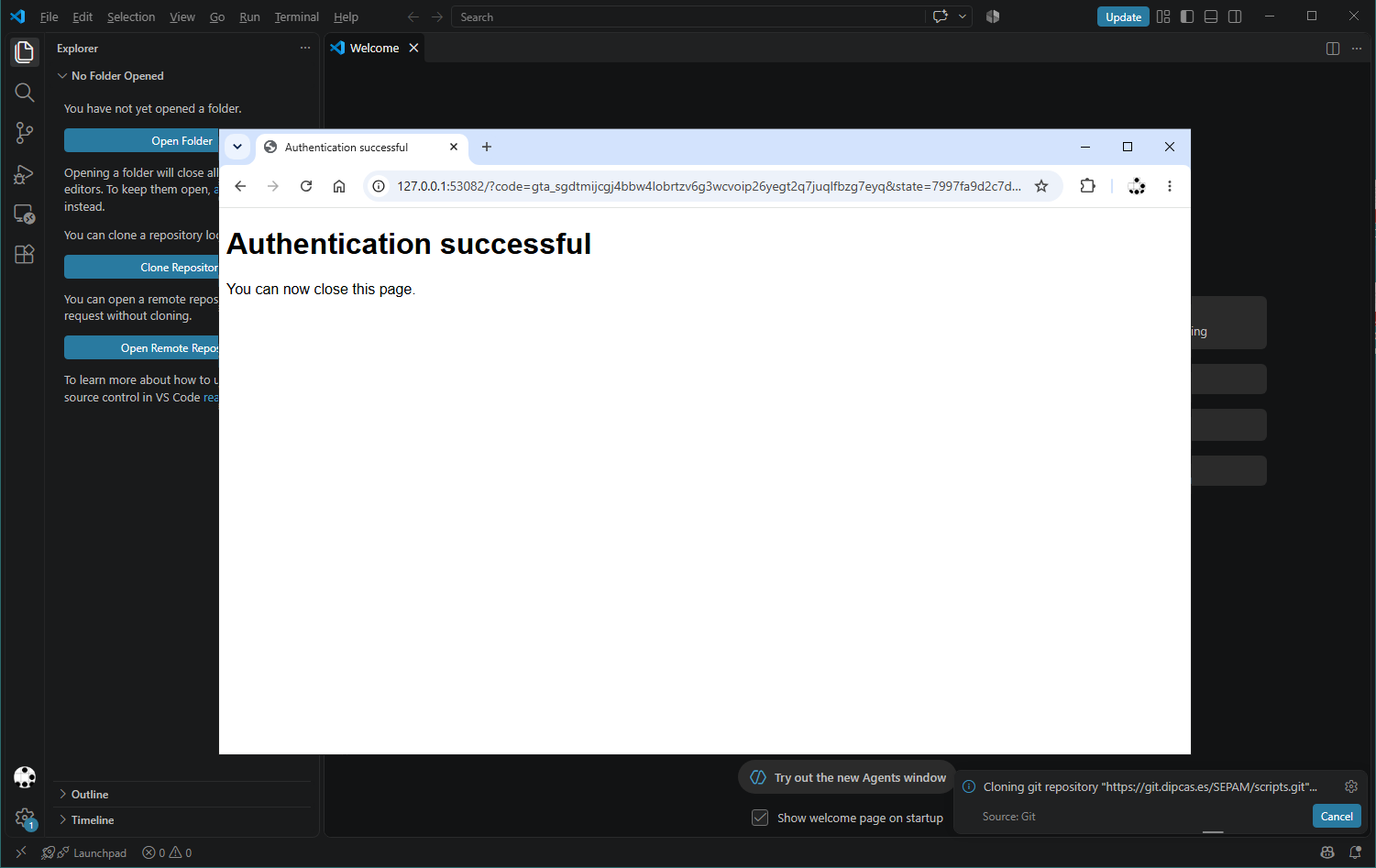Click the browser back arrow
Image resolution: width=1376 pixels, height=868 pixels.
pos(240,186)
